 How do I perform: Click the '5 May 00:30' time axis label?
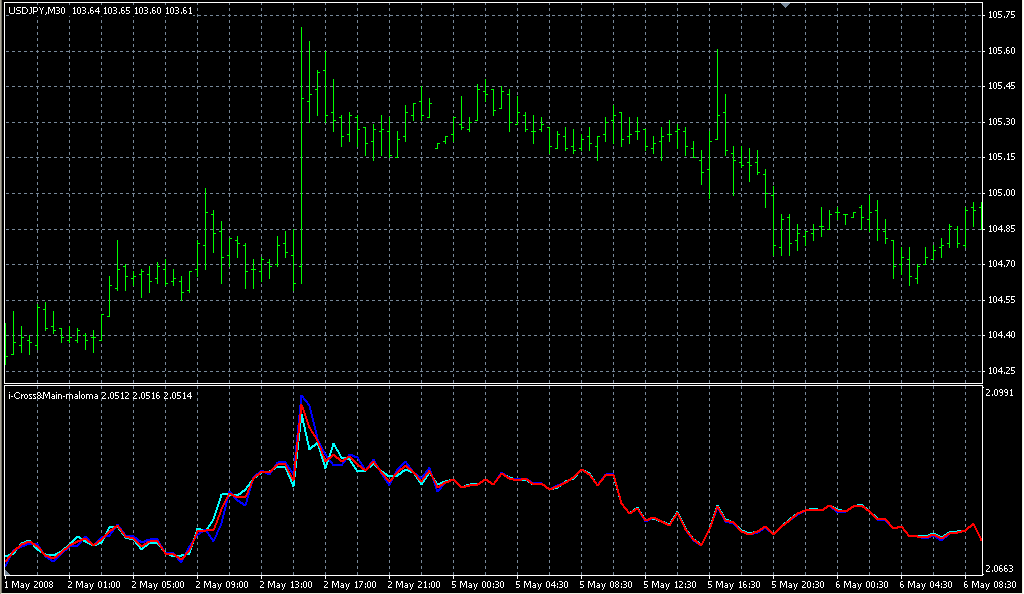coord(479,584)
